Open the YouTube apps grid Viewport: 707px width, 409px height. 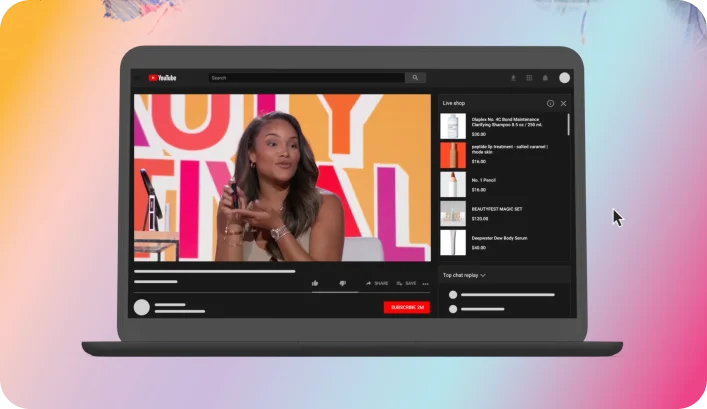(529, 78)
